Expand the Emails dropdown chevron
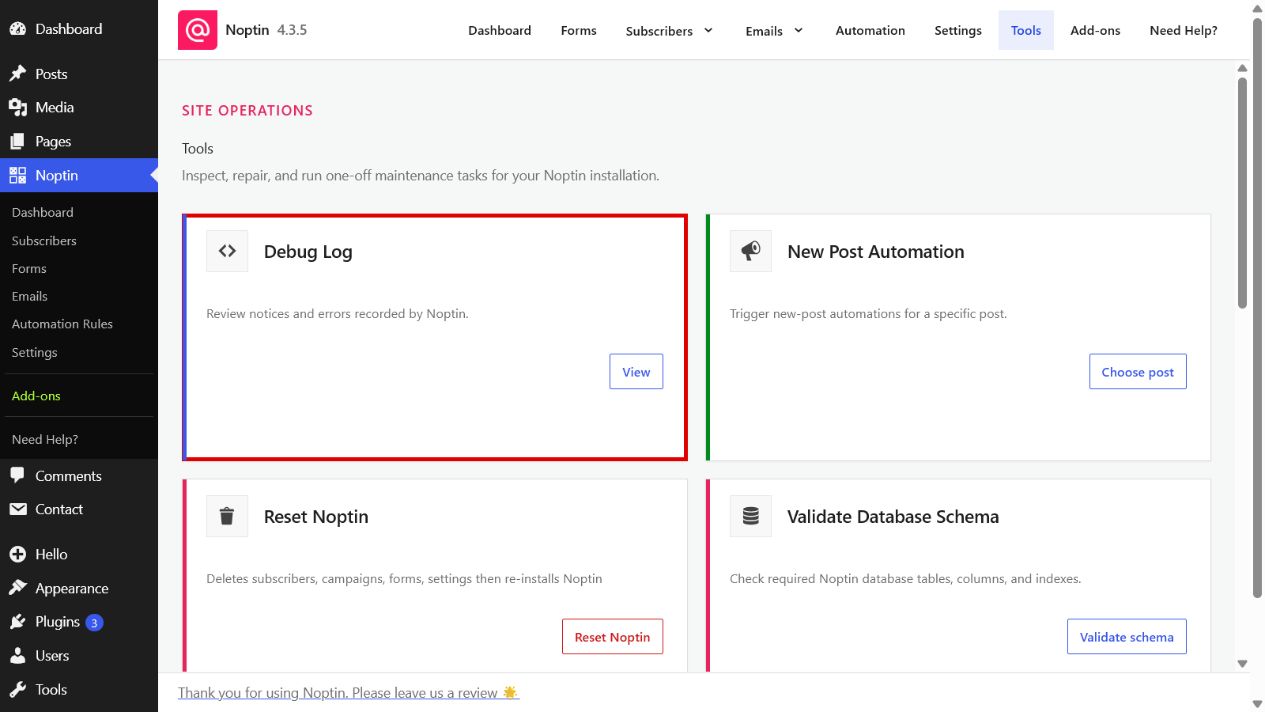1265x712 pixels. (798, 30)
